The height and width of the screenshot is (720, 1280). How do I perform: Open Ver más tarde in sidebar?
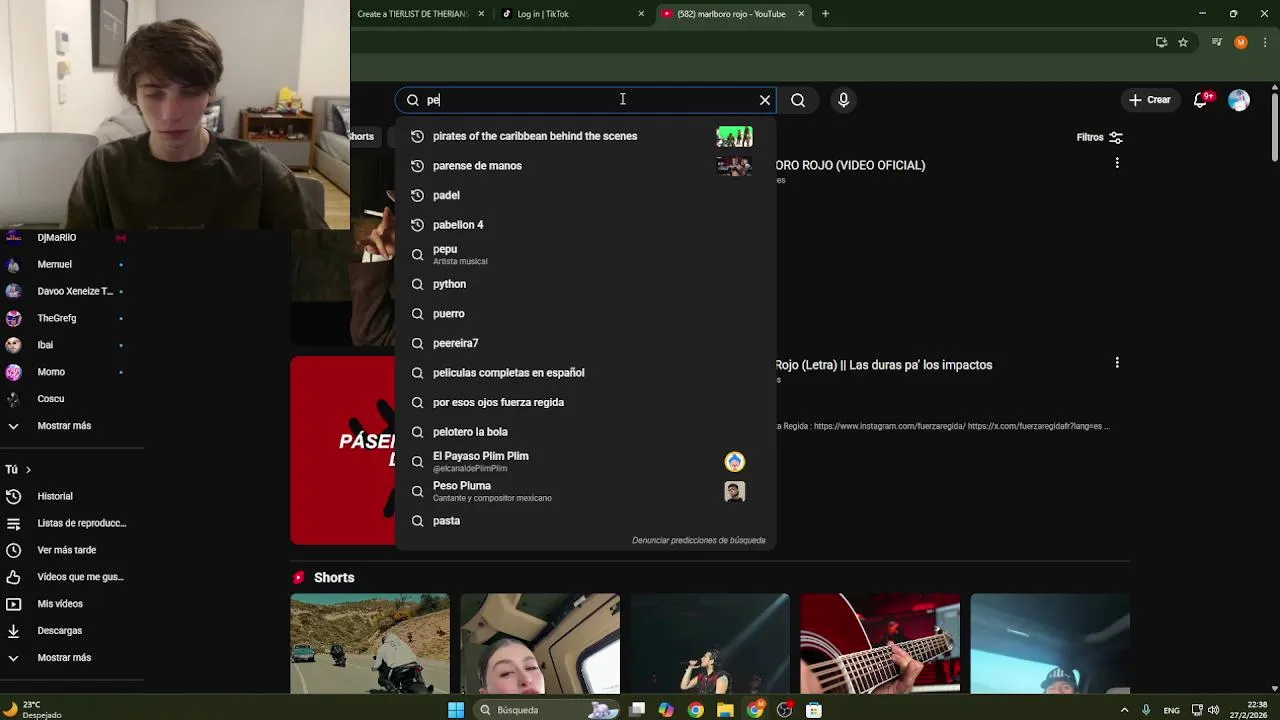[65, 550]
